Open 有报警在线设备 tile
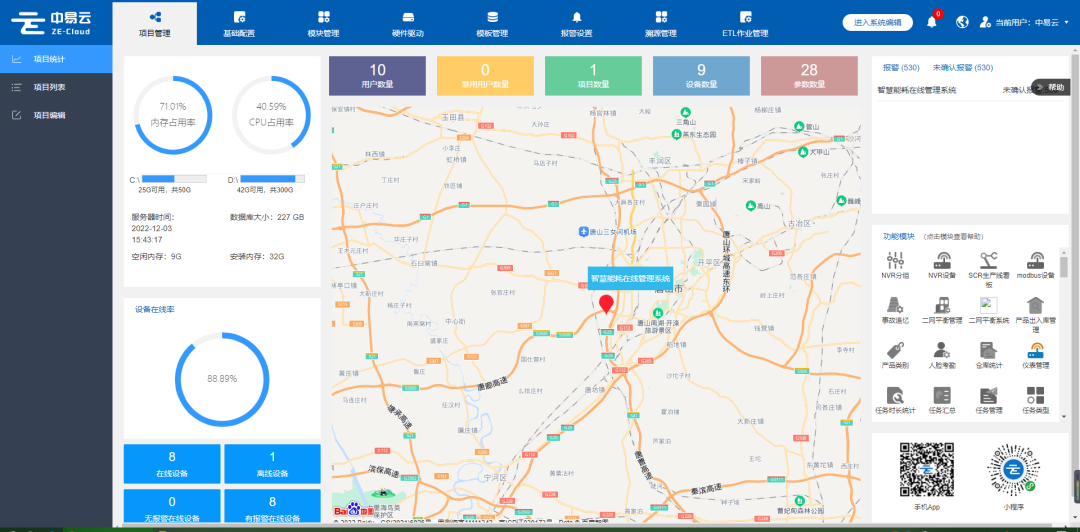The height and width of the screenshot is (532, 1080). point(272,507)
